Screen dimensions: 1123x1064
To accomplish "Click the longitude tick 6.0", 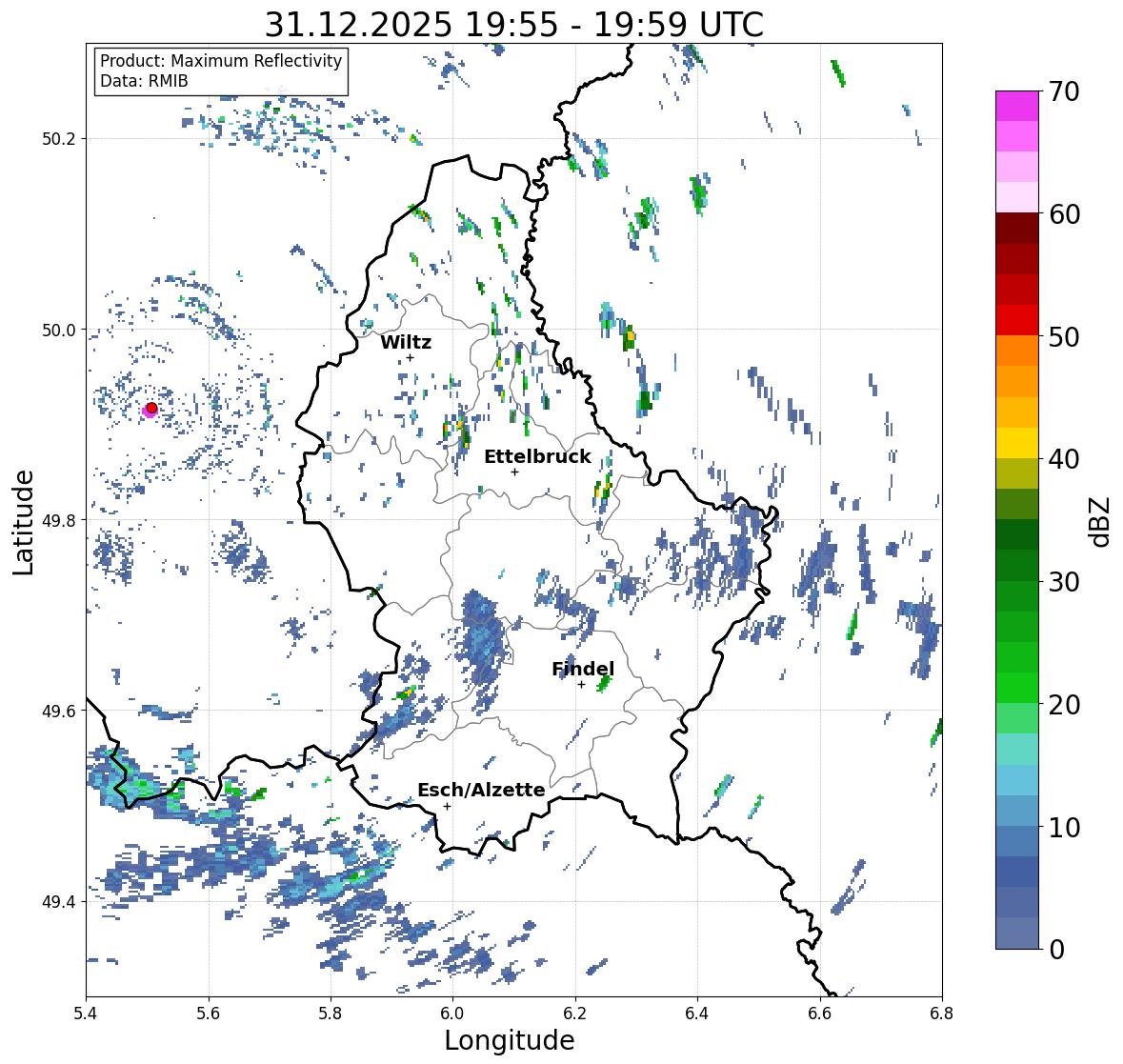I will pyautogui.click(x=452, y=1014).
